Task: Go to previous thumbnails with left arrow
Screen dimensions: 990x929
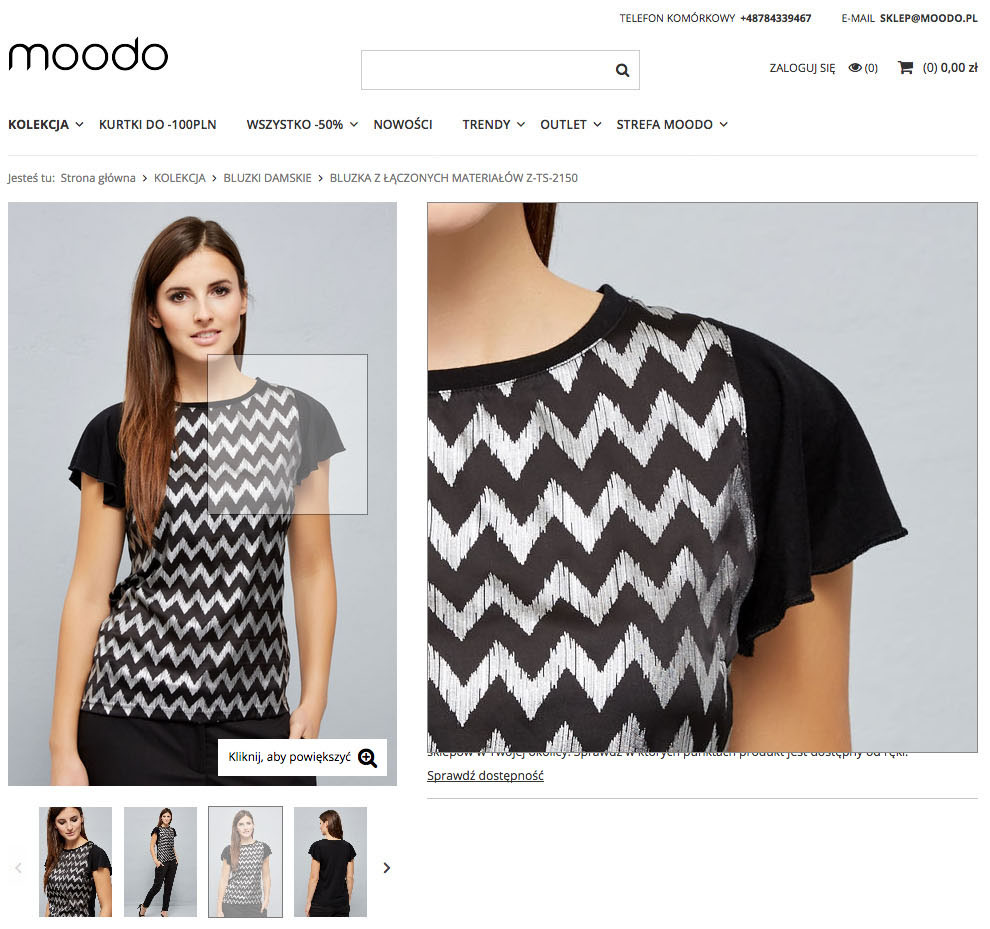Action: (18, 868)
